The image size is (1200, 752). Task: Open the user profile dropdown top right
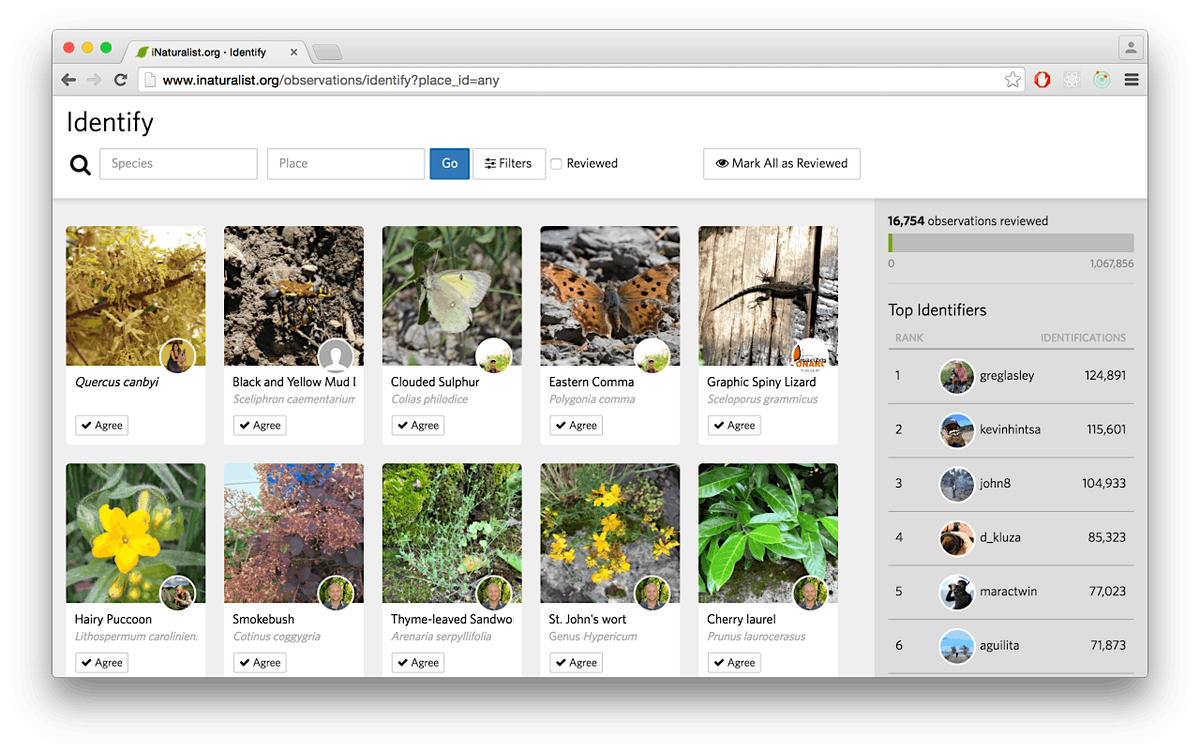point(1130,47)
